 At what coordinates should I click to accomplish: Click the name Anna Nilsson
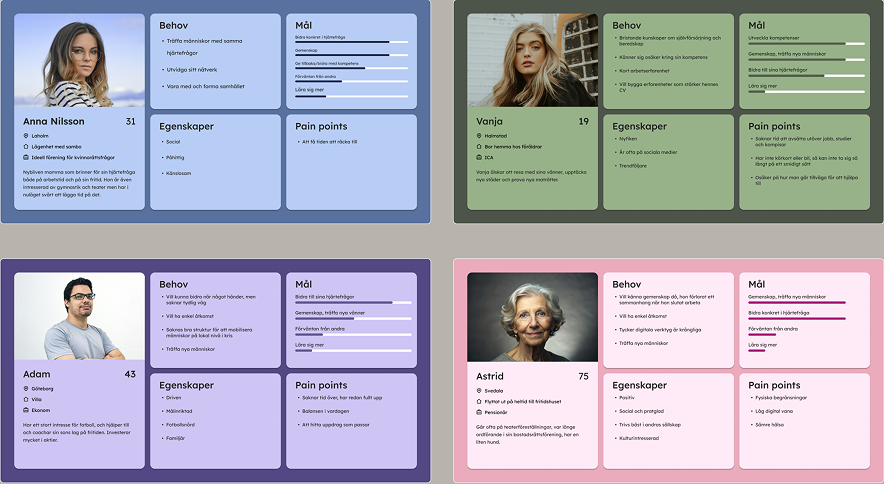53,121
